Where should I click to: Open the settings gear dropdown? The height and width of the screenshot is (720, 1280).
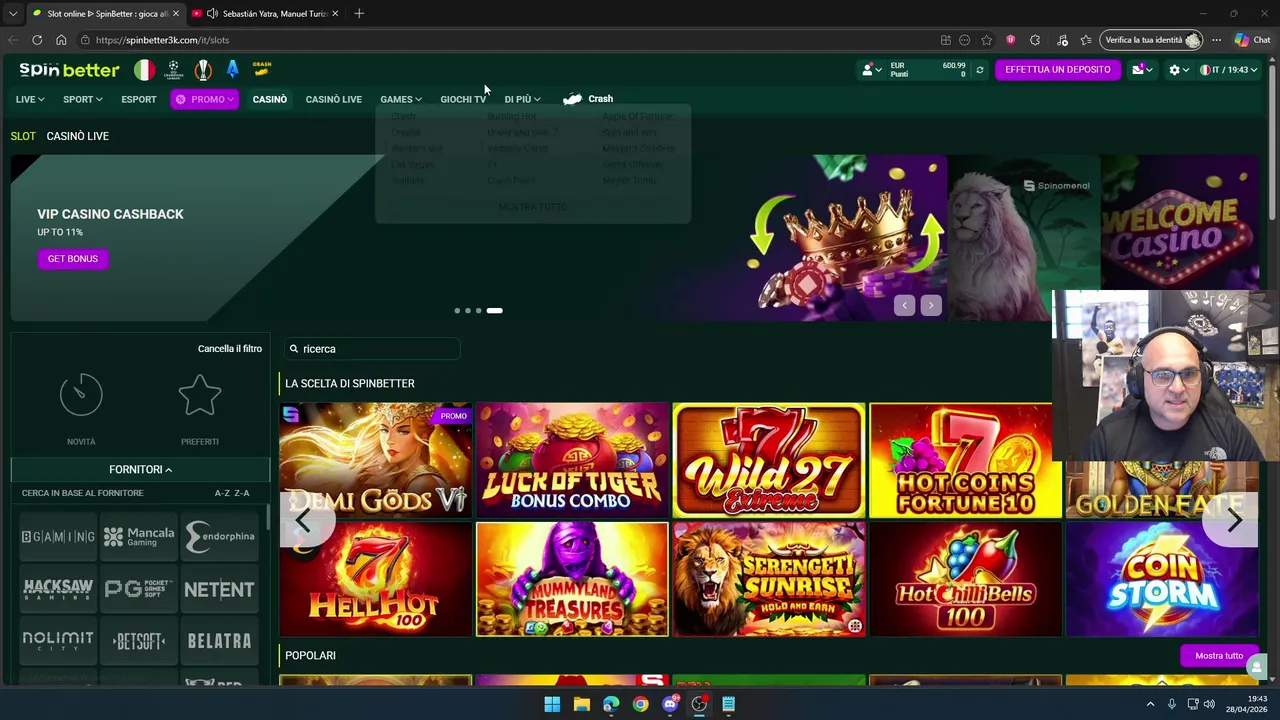(x=1178, y=70)
